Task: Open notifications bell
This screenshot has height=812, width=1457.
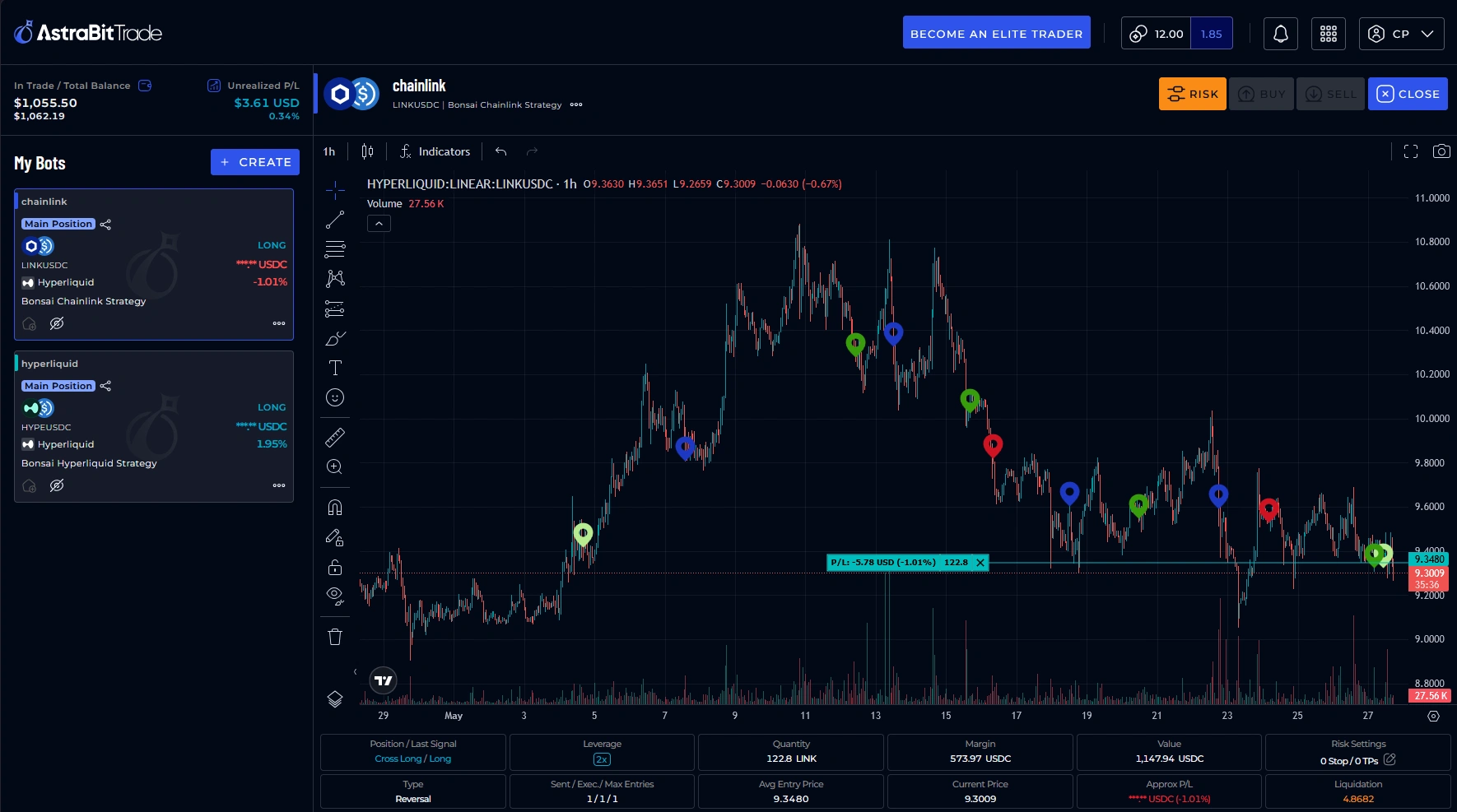Action: pyautogui.click(x=1281, y=34)
